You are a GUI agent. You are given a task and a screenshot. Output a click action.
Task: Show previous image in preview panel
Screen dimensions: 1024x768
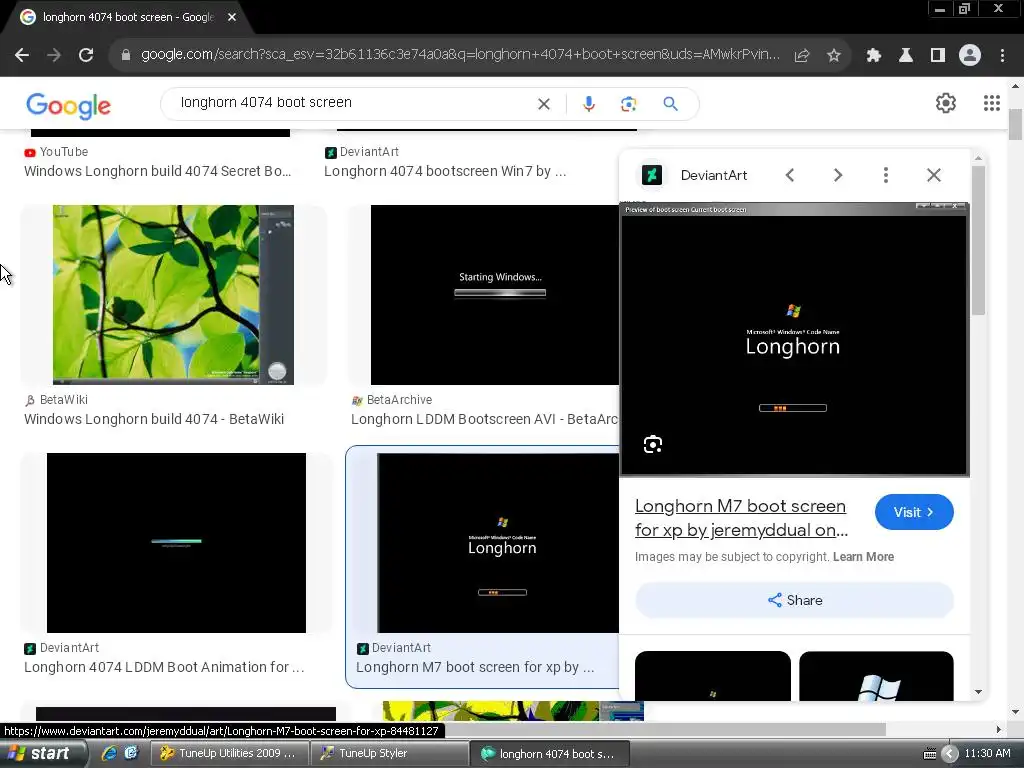coord(790,175)
